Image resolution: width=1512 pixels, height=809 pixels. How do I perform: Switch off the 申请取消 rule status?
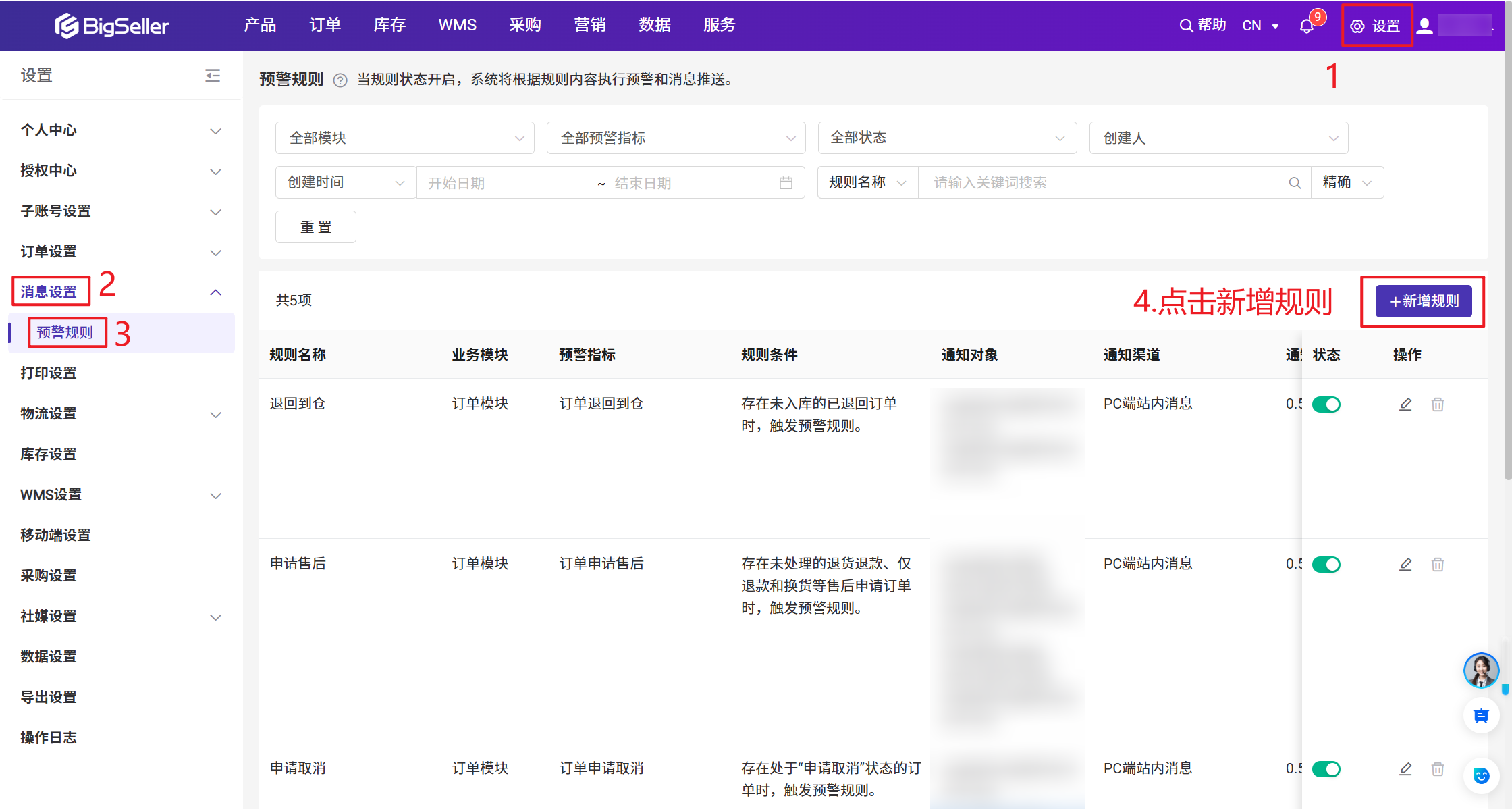pyautogui.click(x=1326, y=769)
